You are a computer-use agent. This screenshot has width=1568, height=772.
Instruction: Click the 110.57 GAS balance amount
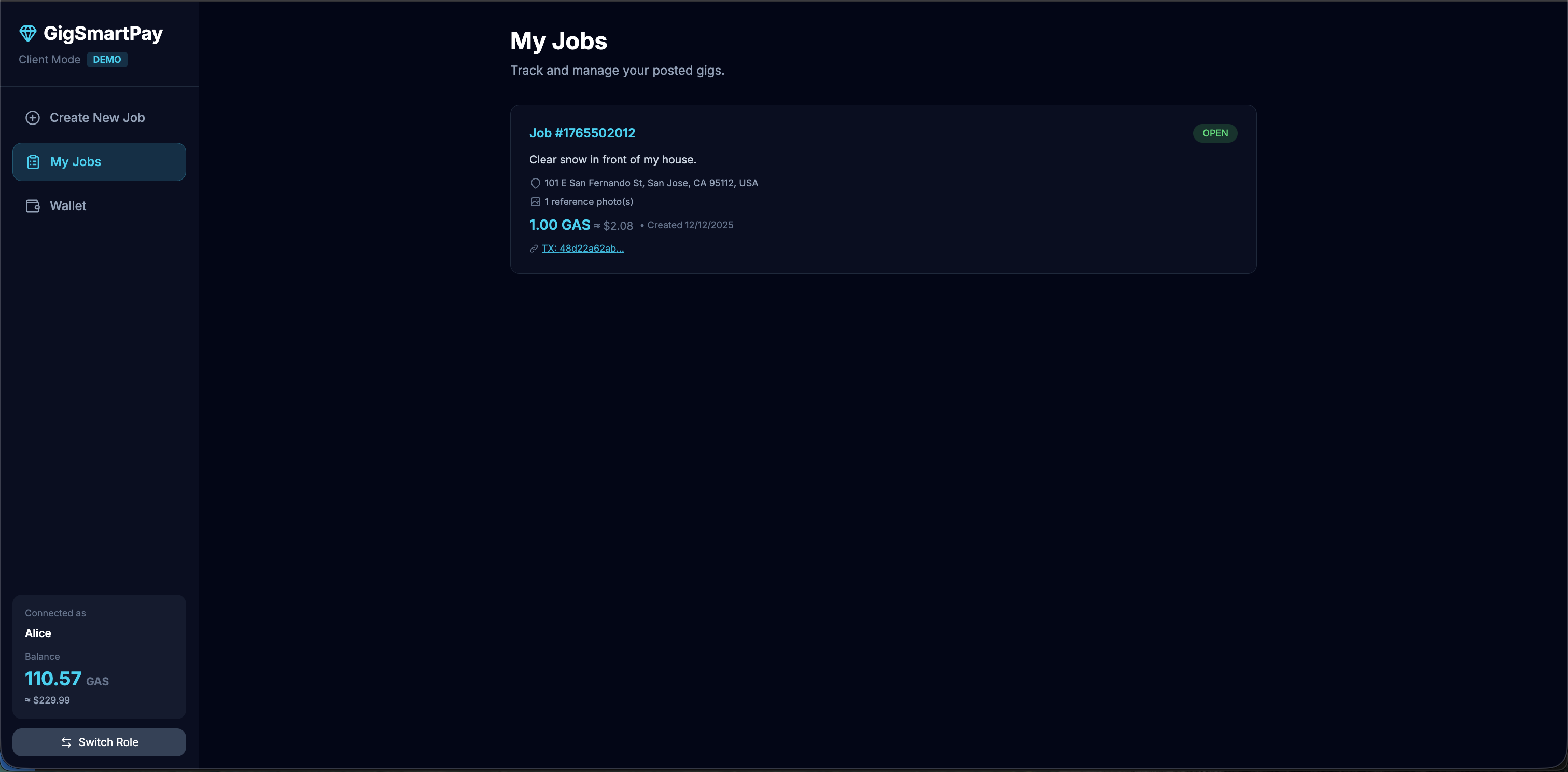coord(53,678)
